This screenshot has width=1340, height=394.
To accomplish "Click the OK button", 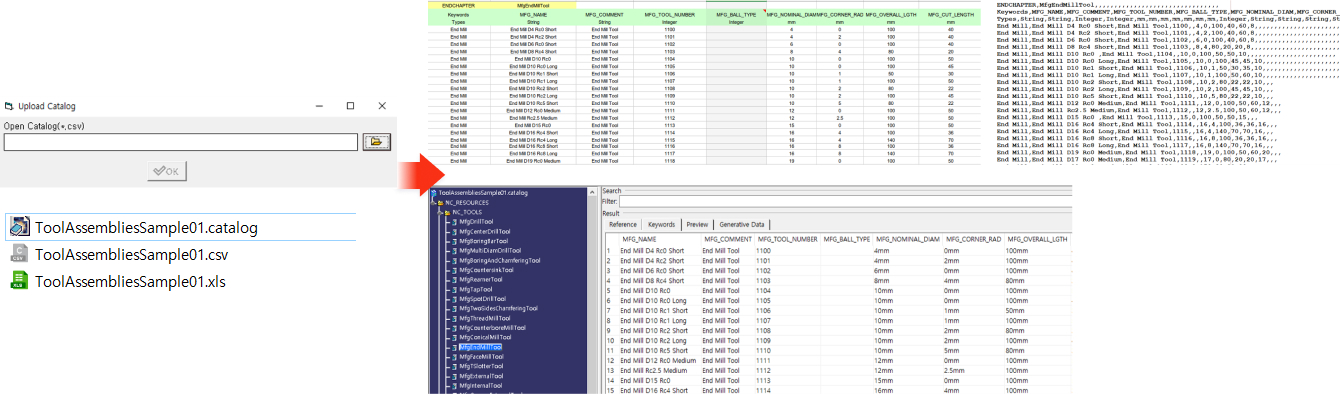I will (x=166, y=171).
